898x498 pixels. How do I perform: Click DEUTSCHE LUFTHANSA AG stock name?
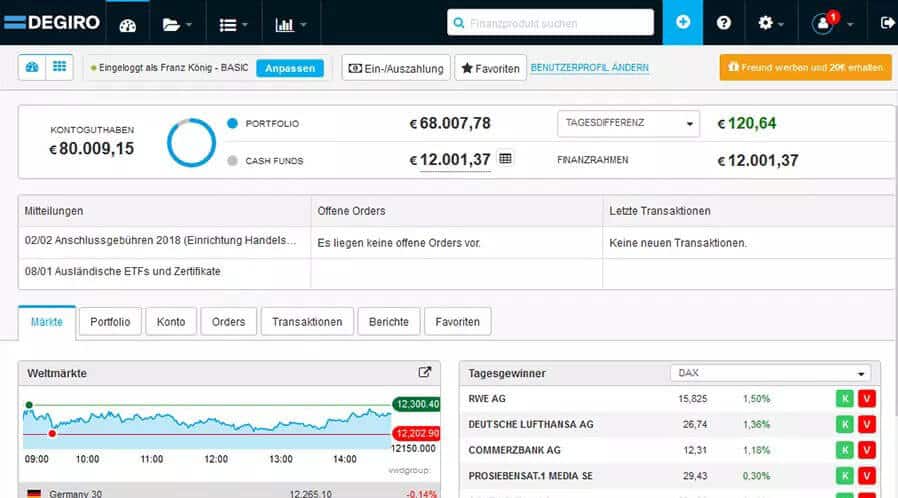pyautogui.click(x=531, y=424)
